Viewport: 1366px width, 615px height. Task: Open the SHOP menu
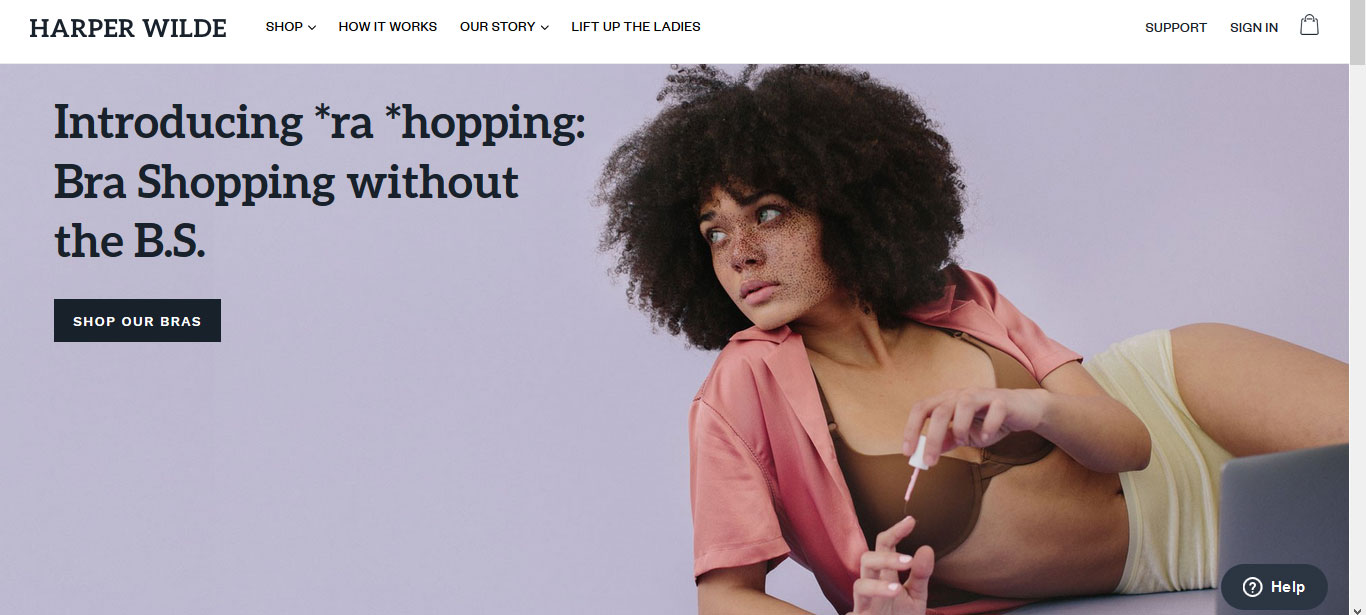pos(290,27)
